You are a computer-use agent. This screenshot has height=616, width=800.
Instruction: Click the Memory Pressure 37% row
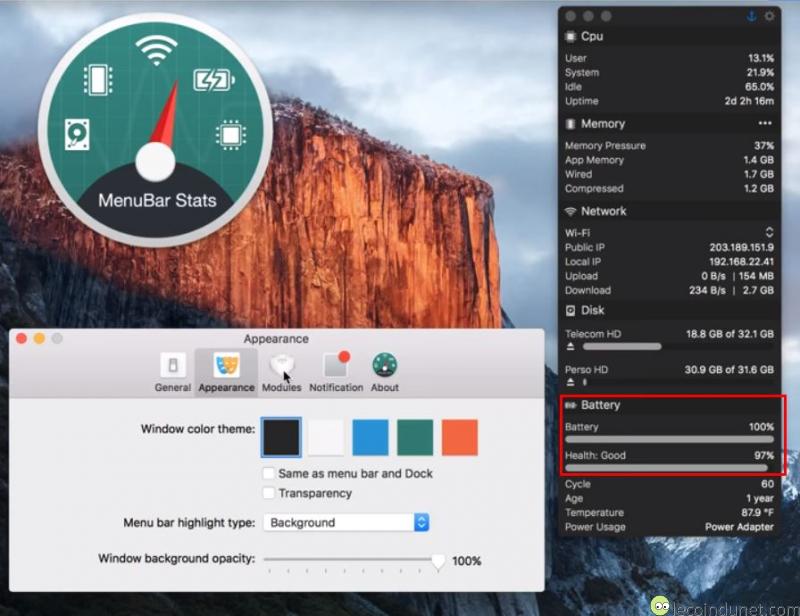669,146
